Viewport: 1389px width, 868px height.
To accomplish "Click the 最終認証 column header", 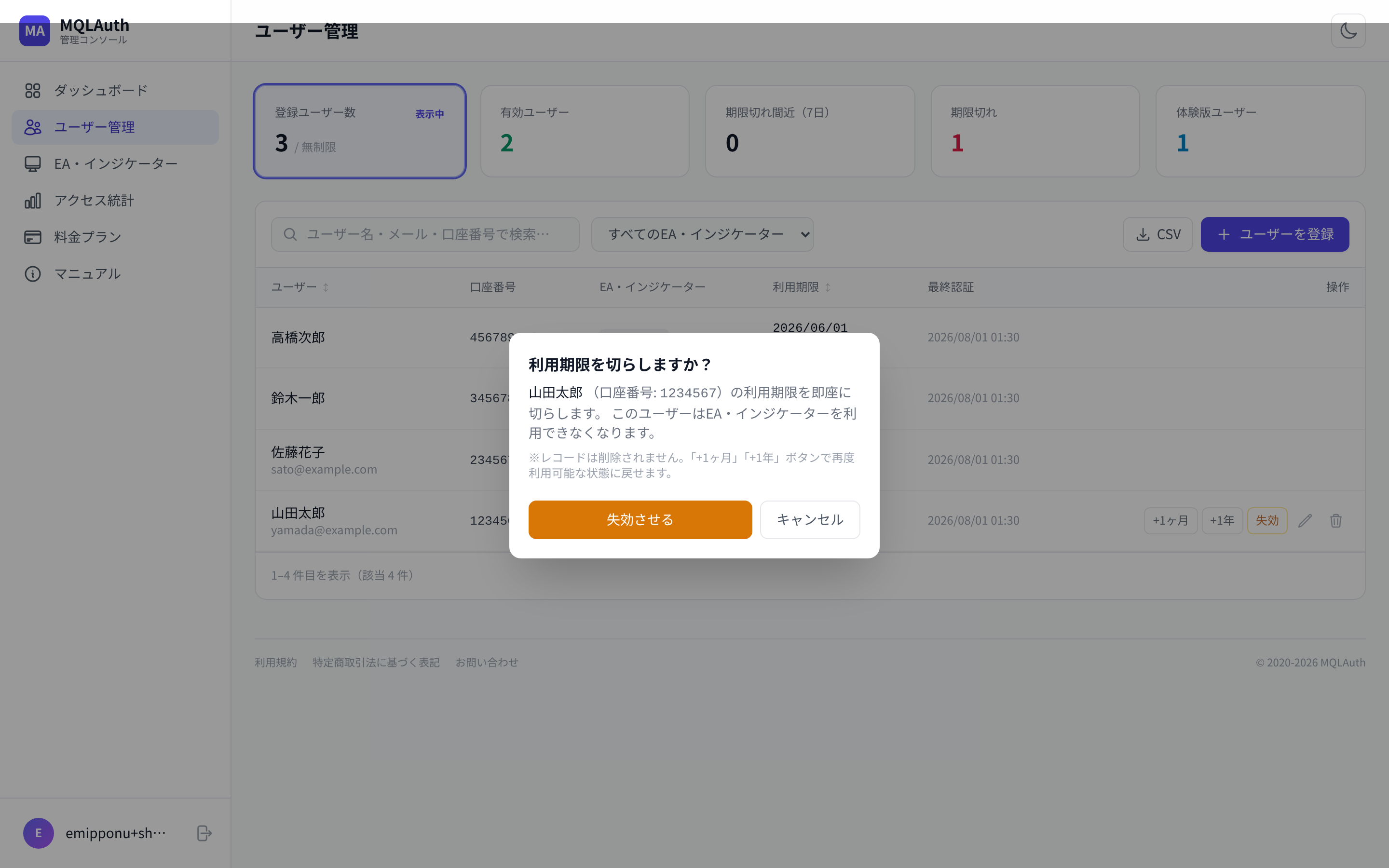I will tap(951, 287).
